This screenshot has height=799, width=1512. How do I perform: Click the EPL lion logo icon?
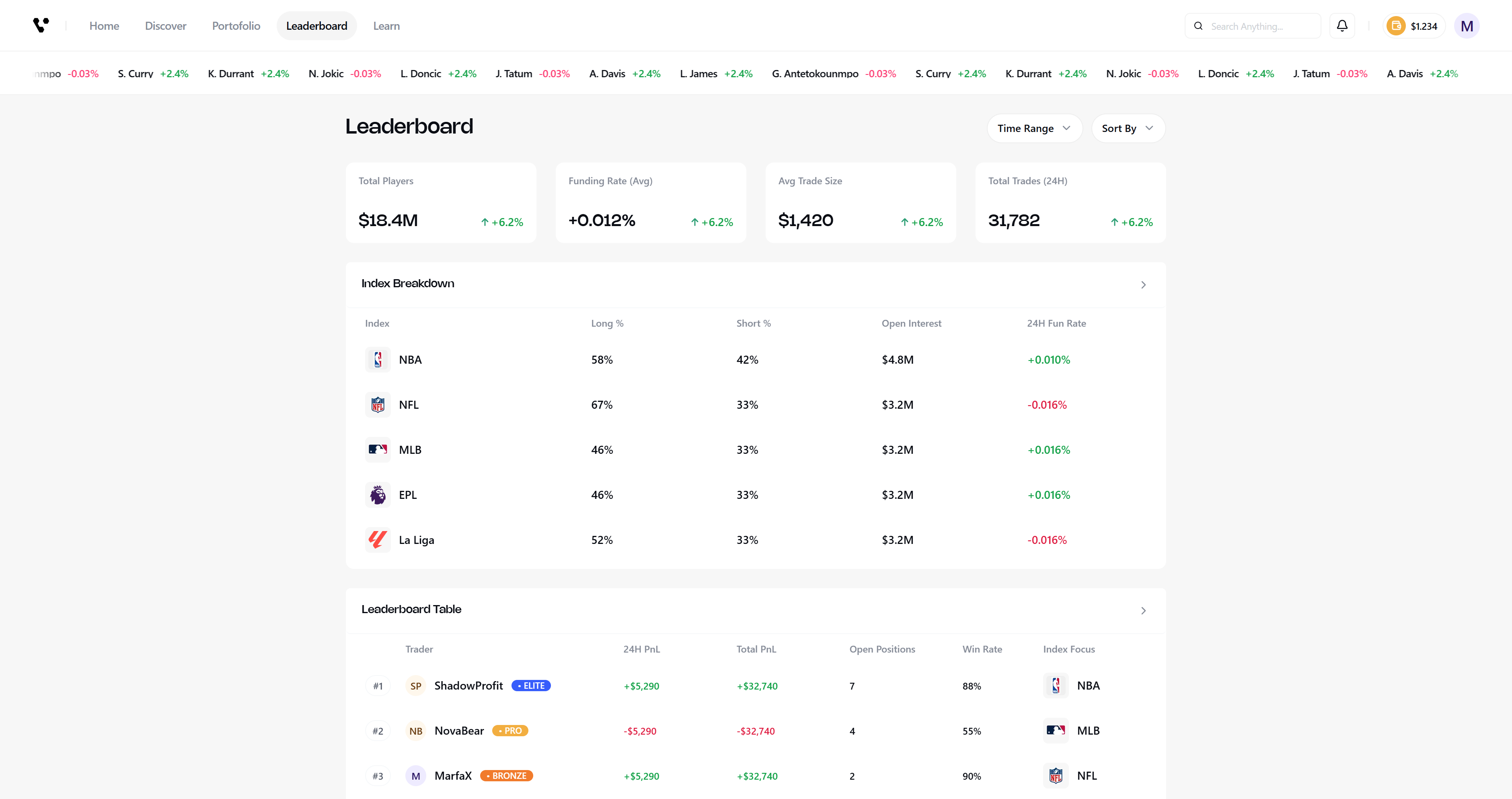(x=378, y=495)
